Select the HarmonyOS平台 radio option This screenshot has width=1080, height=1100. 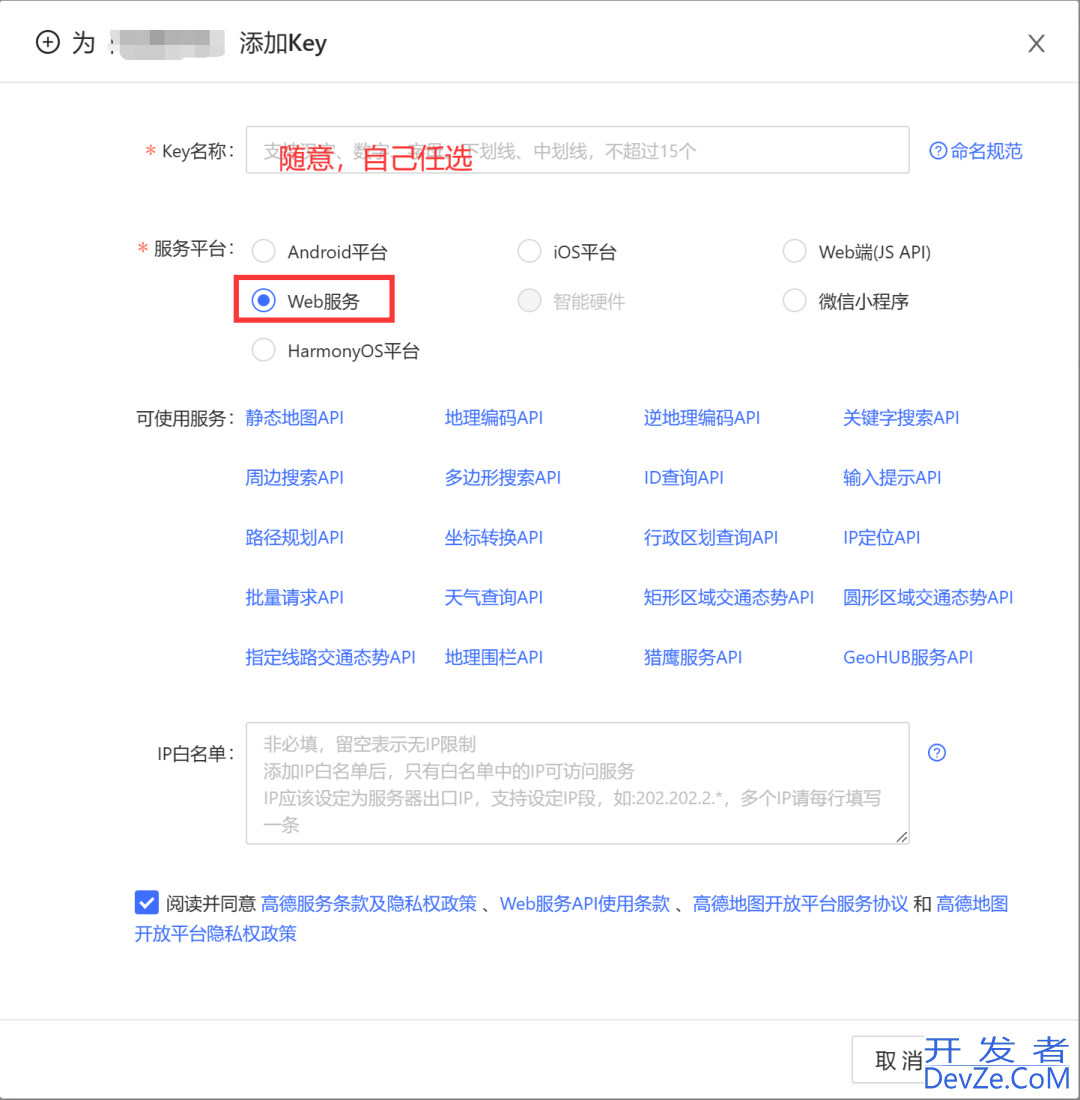click(x=264, y=350)
